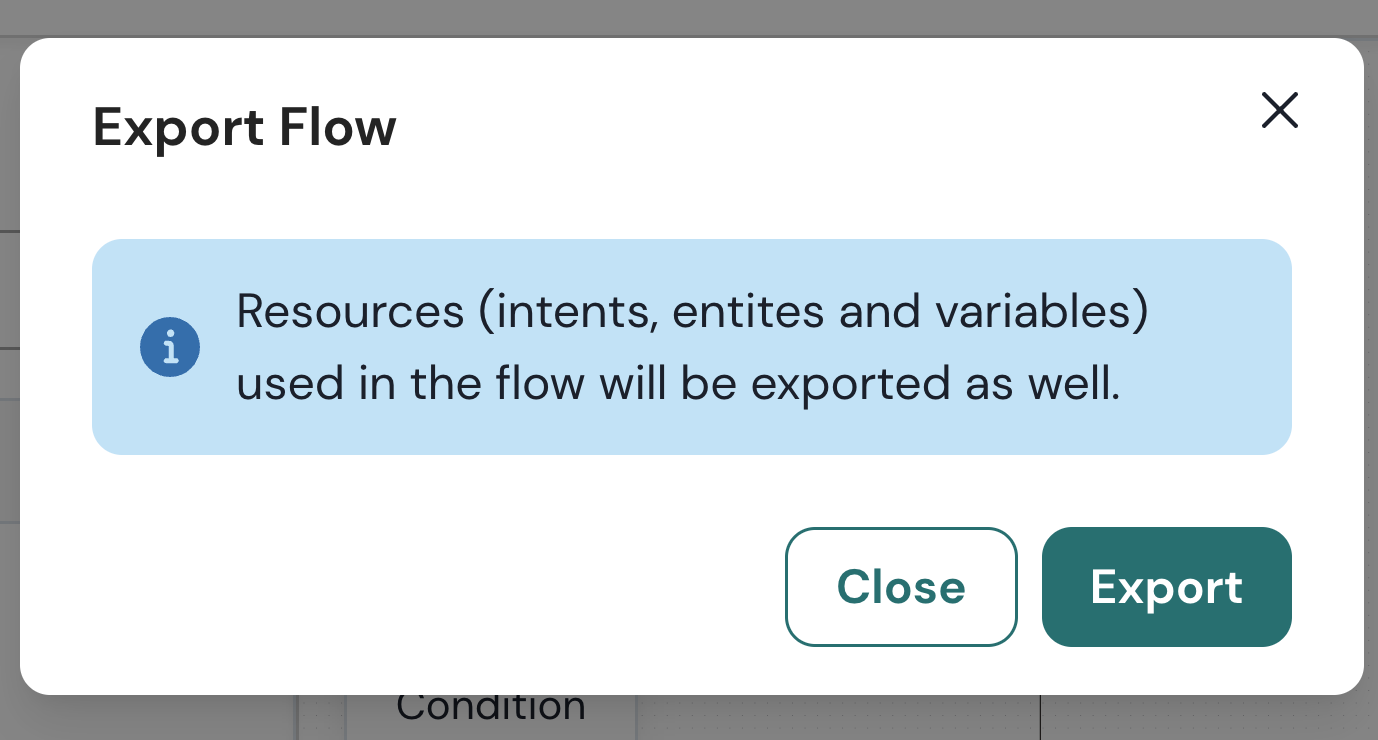1378x740 pixels.
Task: Click the "Export Flow" dialog title
Action: [245, 129]
